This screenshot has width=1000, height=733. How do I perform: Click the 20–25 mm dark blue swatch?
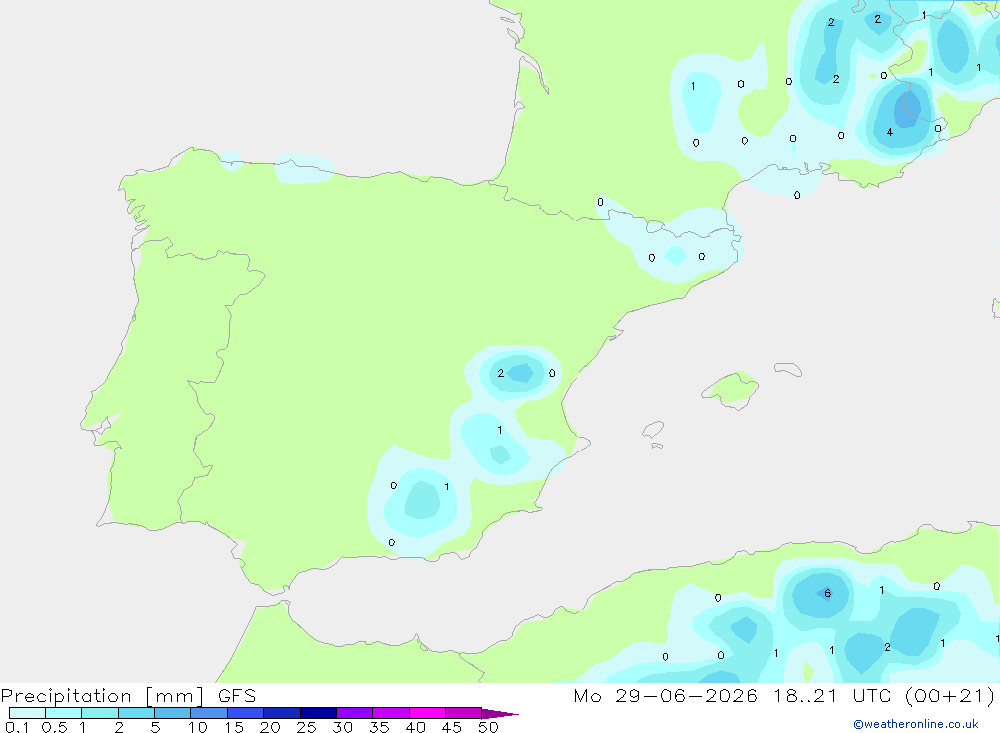click(282, 713)
